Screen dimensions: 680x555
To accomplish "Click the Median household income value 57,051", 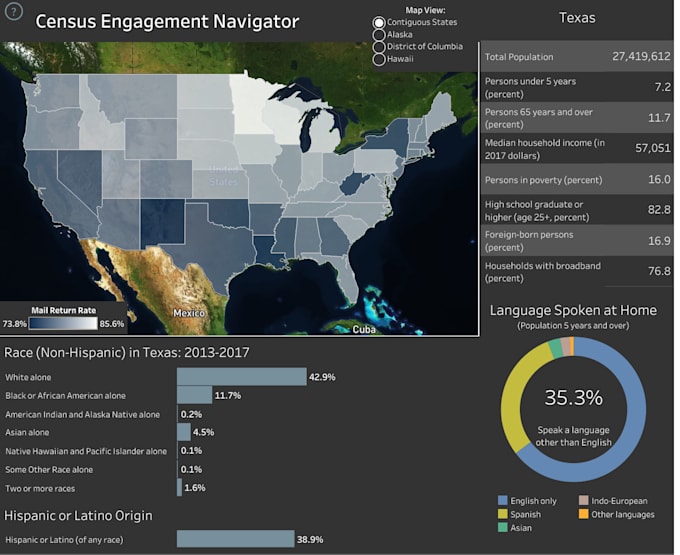I will pos(653,148).
